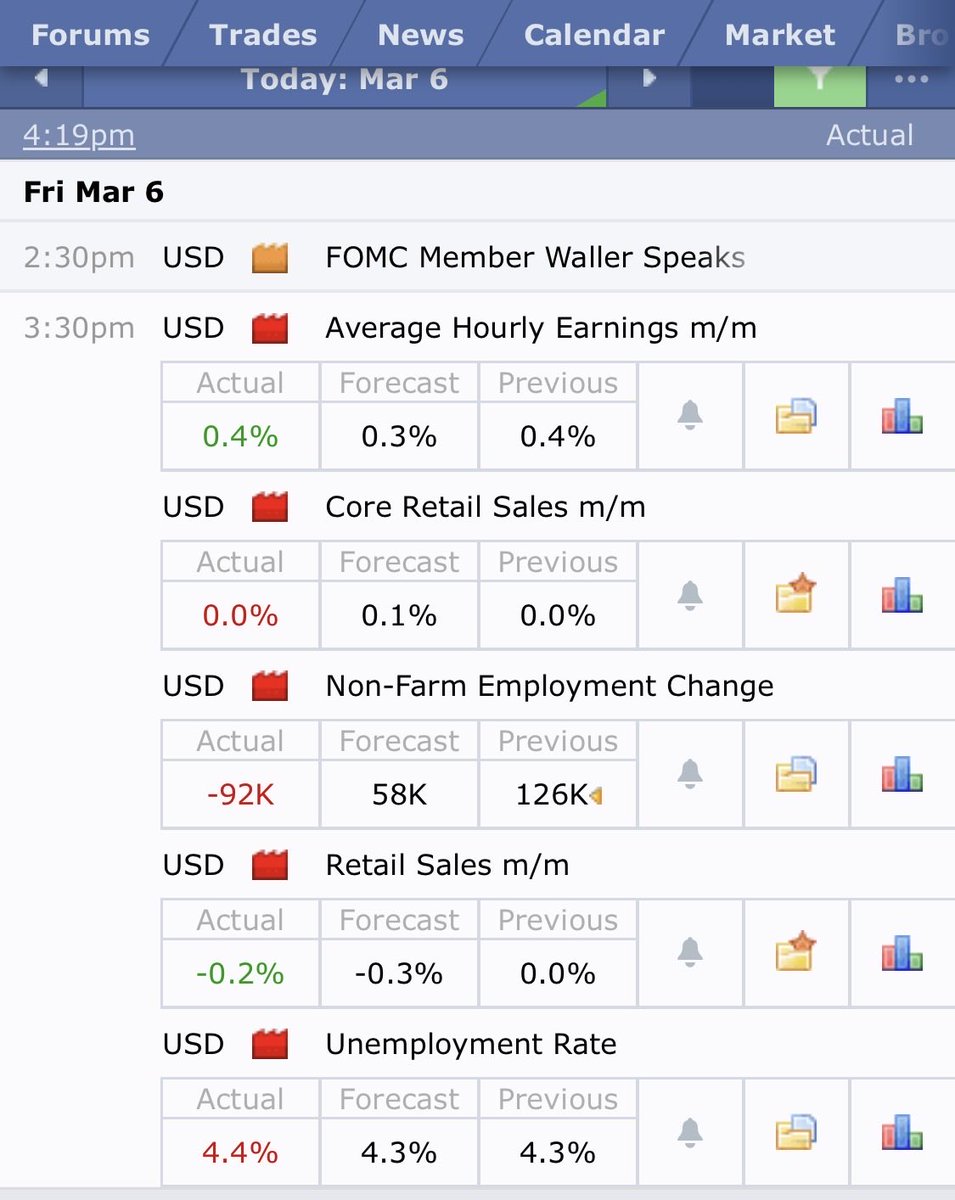955x1200 pixels.
Task: Click the Actual column header
Action: 869,135
